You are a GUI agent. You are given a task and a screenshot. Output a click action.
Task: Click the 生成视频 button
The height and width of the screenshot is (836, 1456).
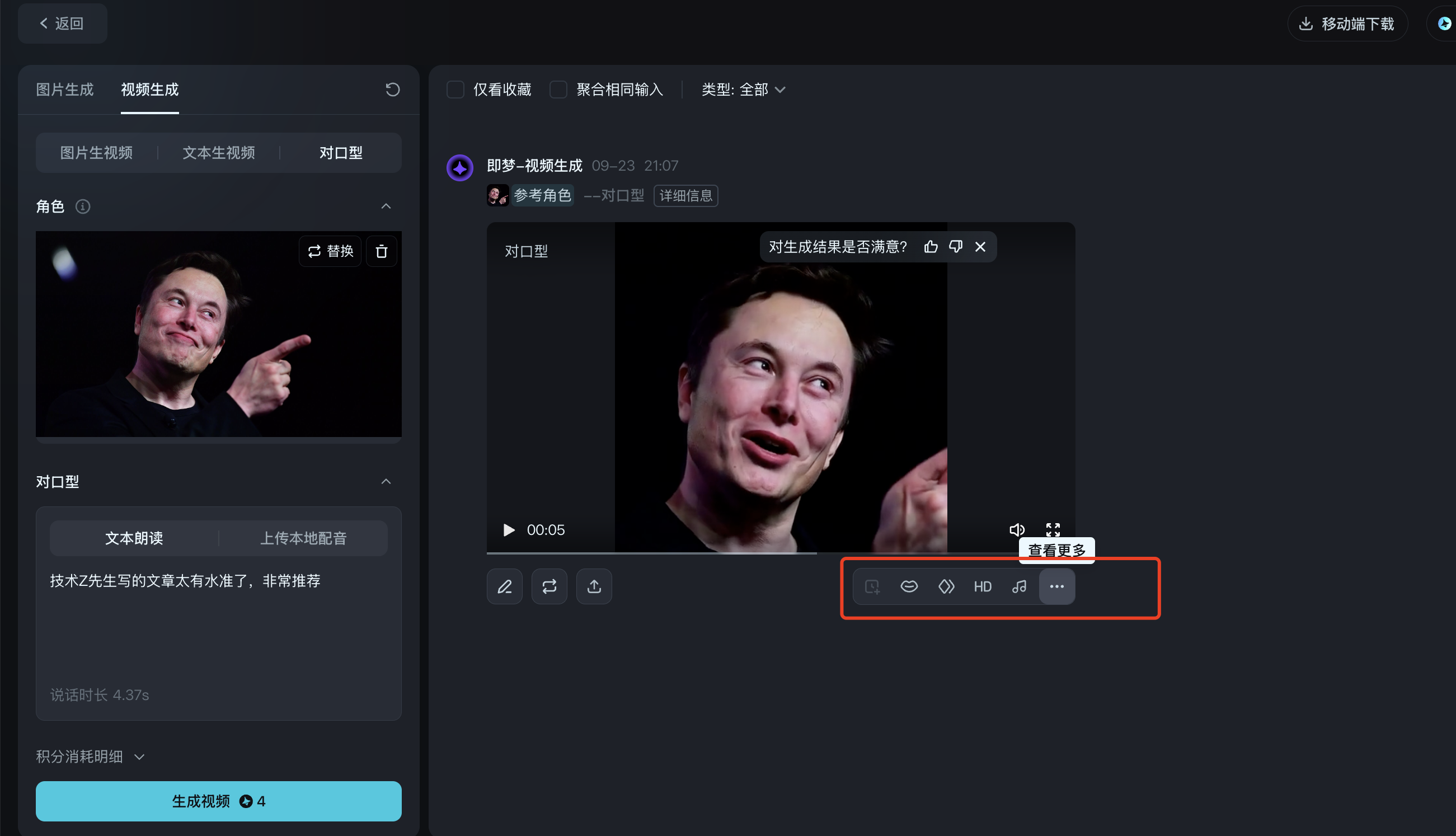(218, 801)
